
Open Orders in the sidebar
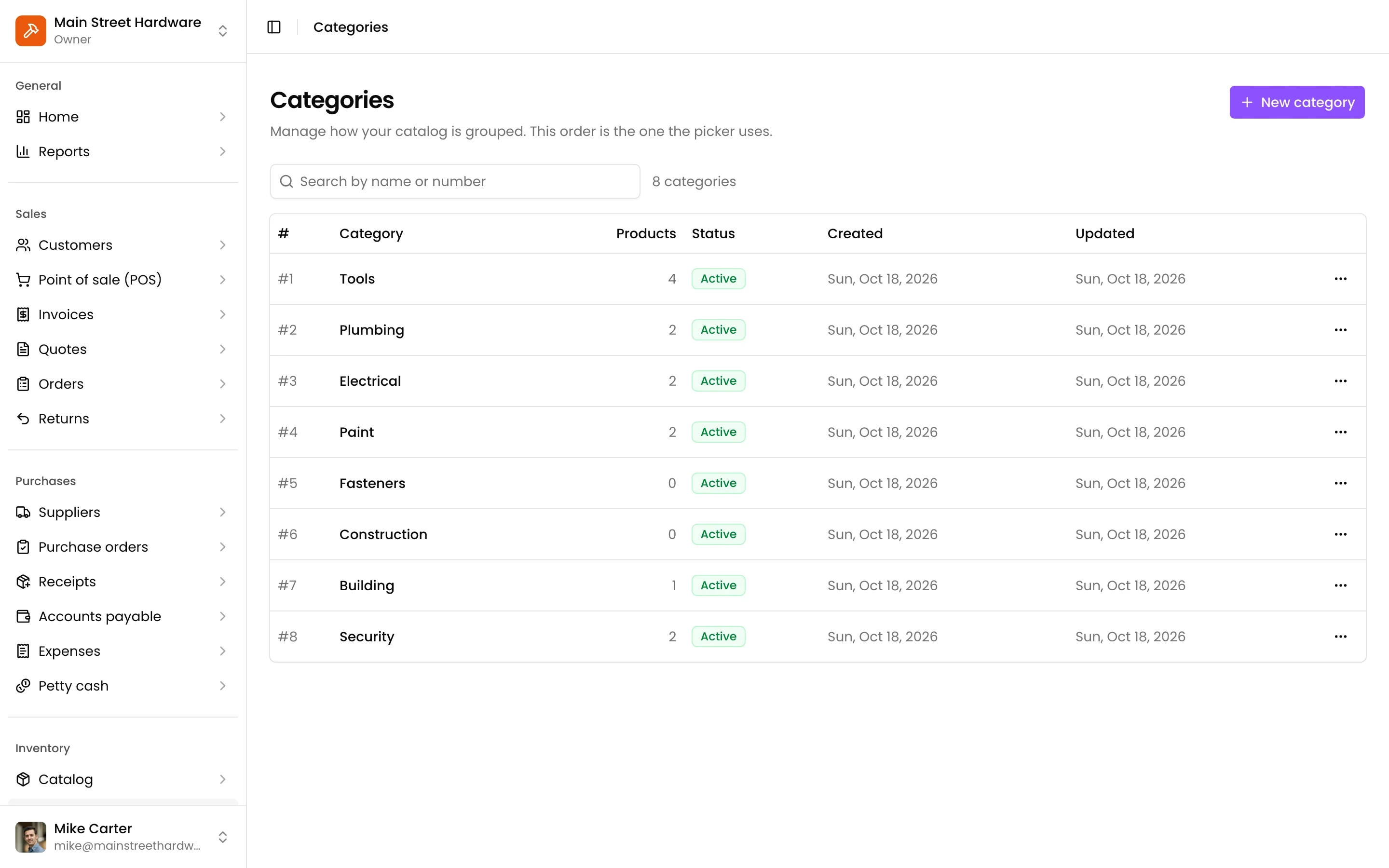point(123,384)
